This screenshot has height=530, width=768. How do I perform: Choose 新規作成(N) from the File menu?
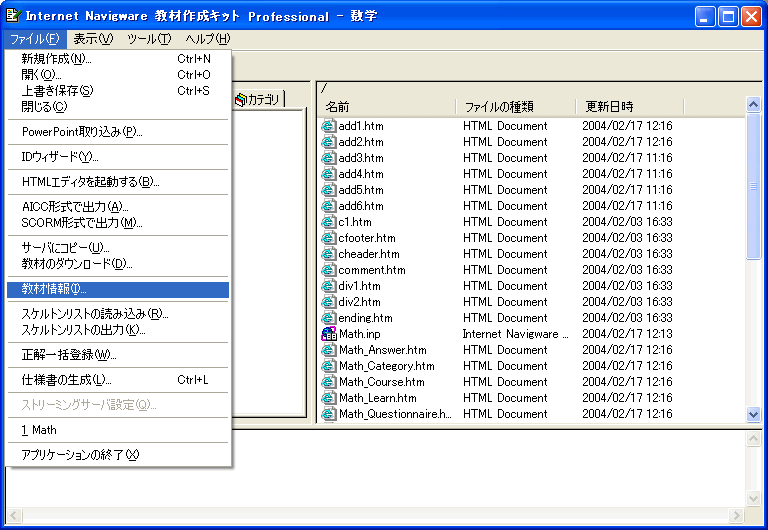pos(118,59)
